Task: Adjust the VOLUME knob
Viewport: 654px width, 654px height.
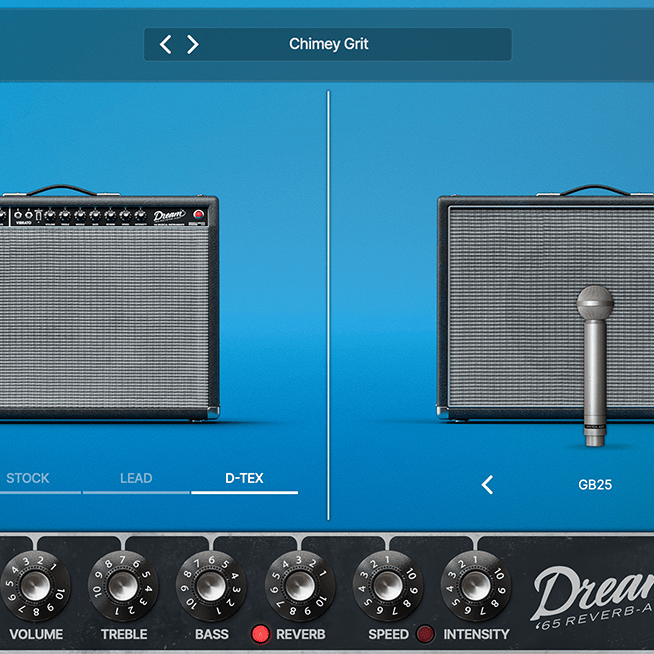Action: tap(35, 586)
